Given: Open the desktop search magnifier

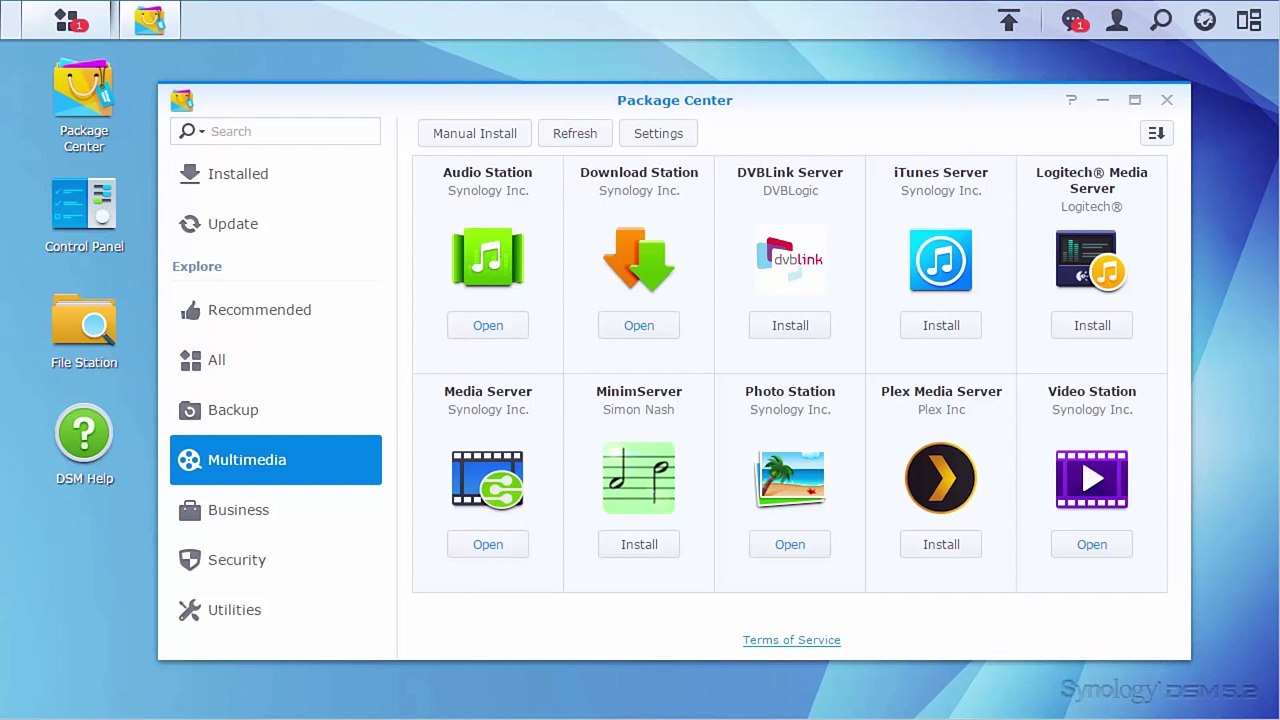Looking at the screenshot, I should coord(1161,20).
